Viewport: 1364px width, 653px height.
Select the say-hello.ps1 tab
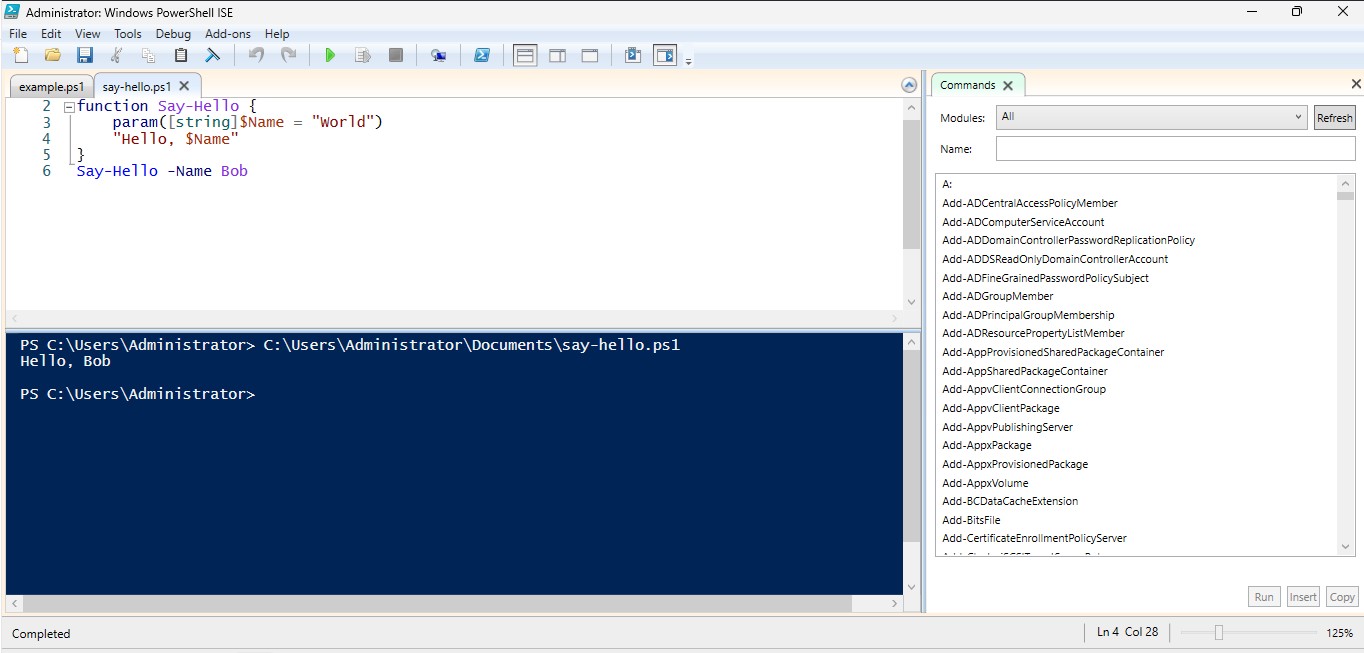point(137,87)
